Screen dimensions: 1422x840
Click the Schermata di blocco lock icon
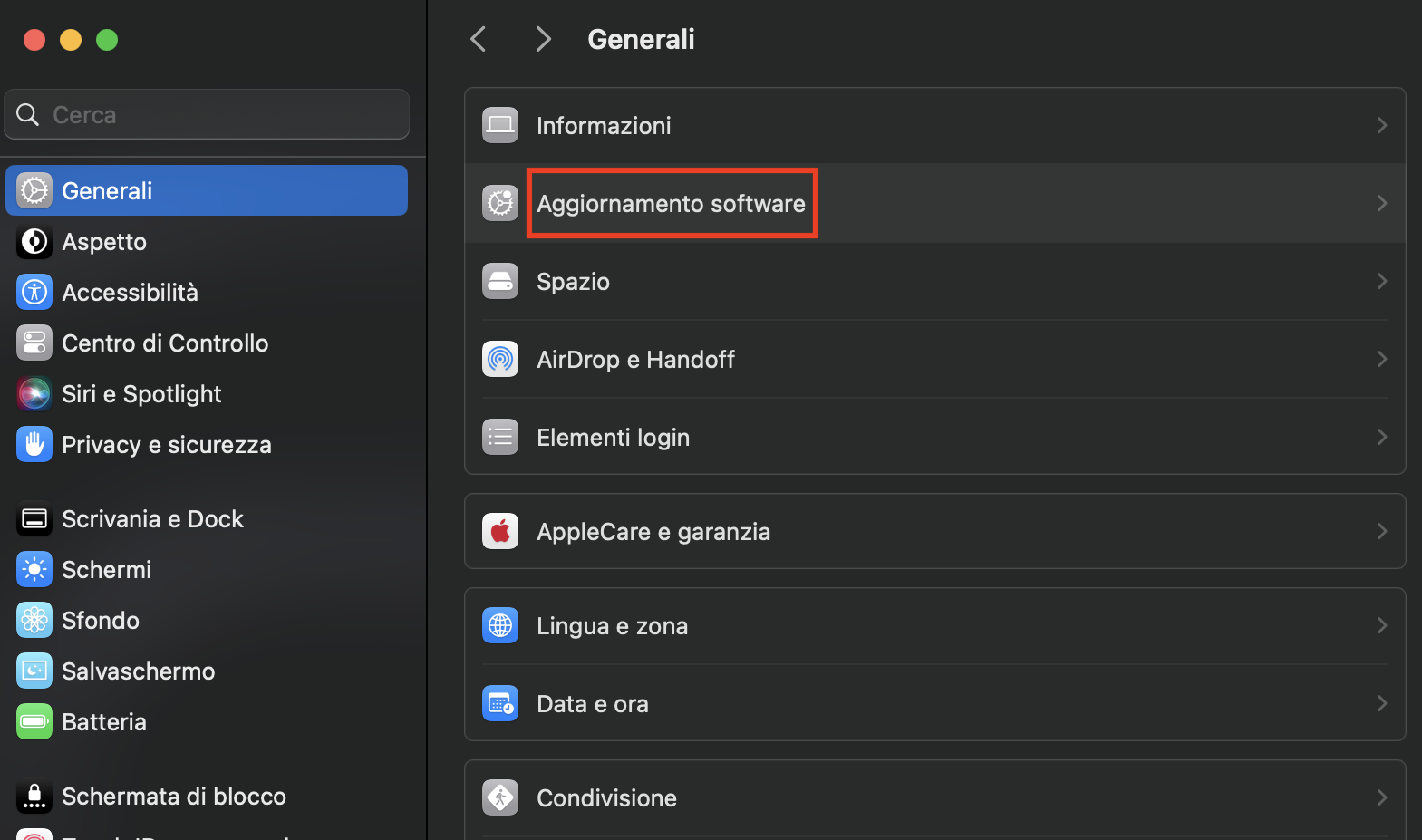click(34, 796)
